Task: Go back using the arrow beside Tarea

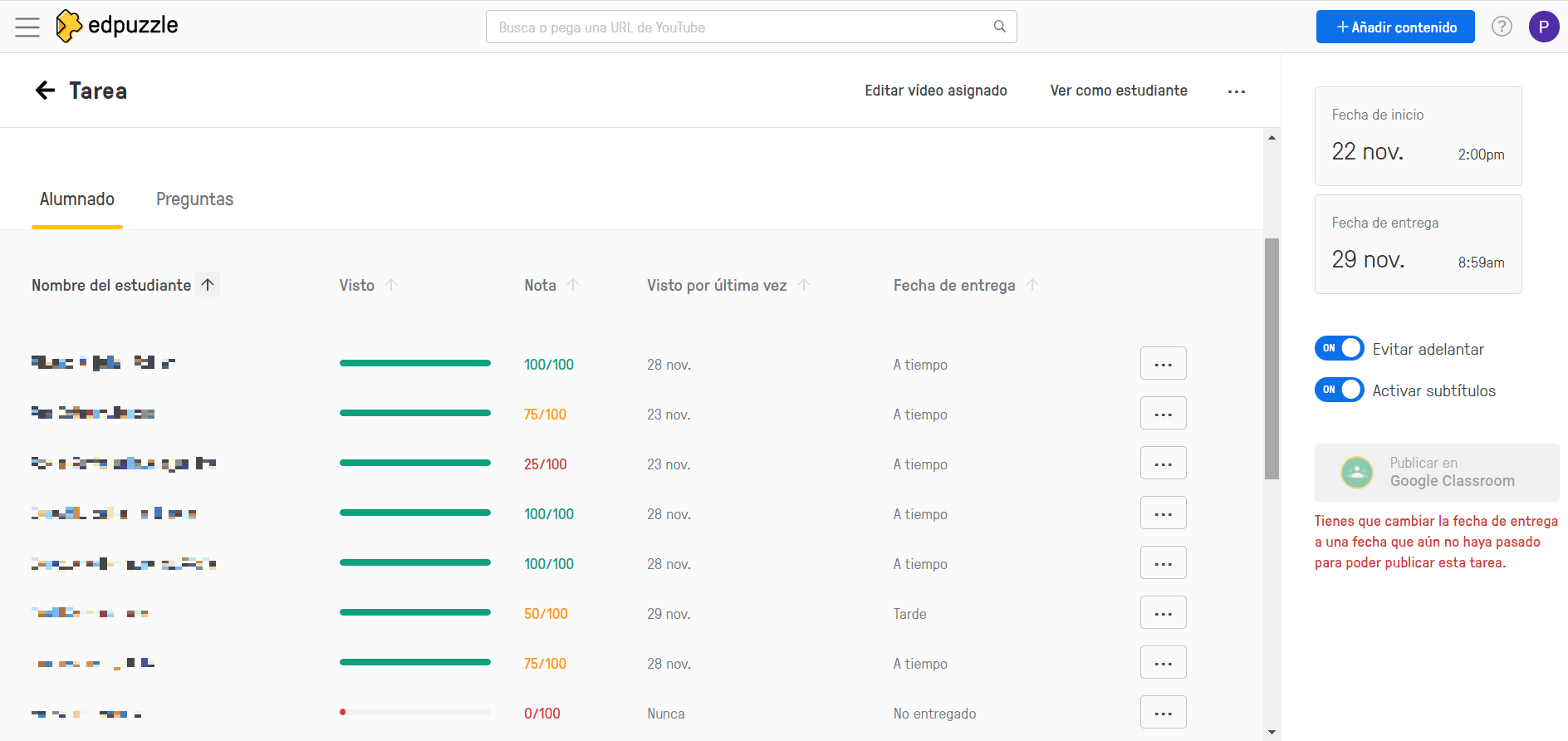Action: tap(46, 91)
